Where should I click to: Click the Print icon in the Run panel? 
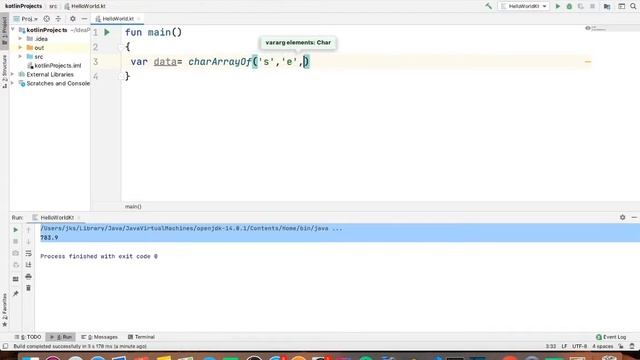click(x=29, y=276)
